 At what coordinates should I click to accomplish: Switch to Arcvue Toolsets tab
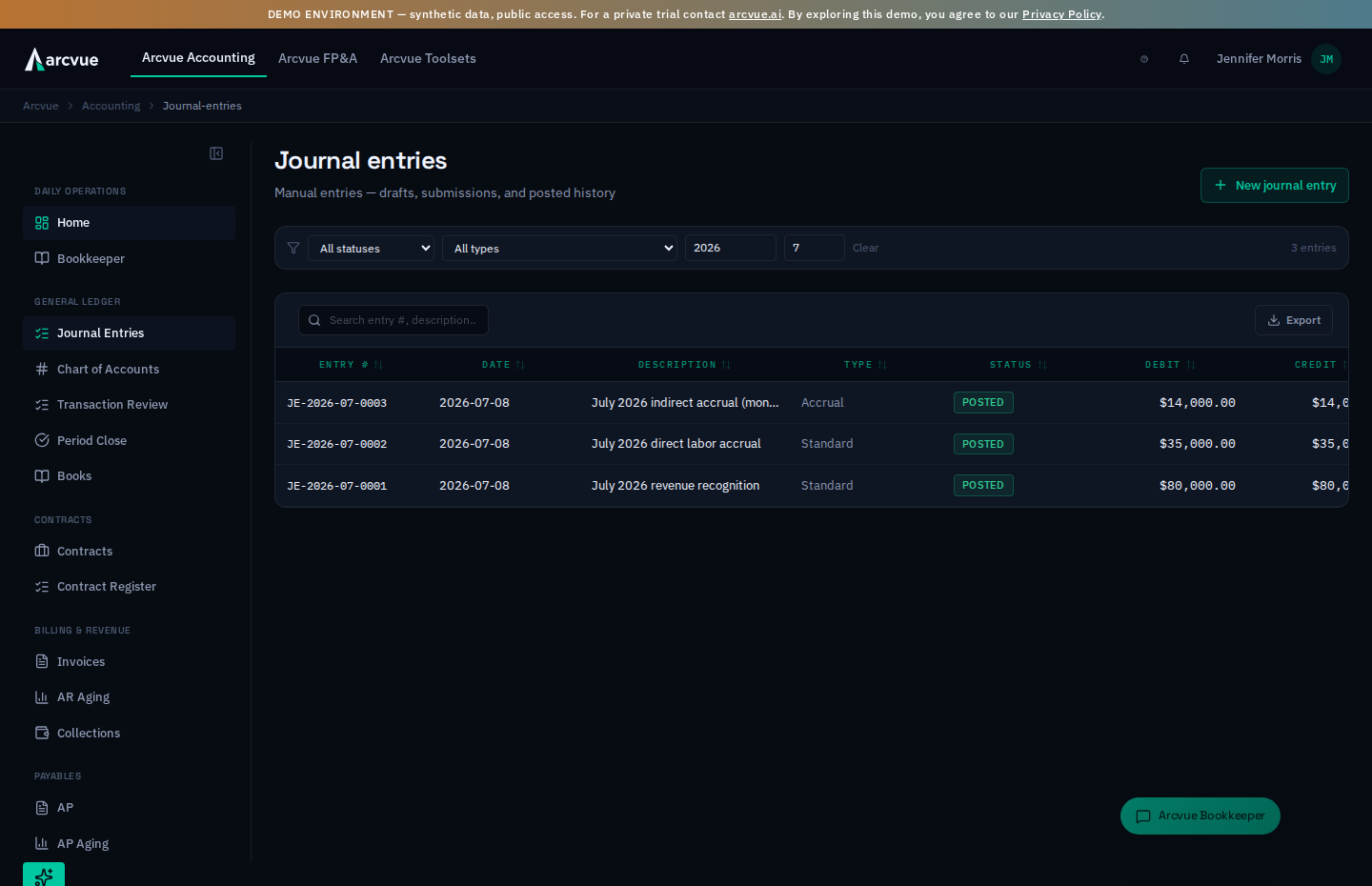coord(428,59)
